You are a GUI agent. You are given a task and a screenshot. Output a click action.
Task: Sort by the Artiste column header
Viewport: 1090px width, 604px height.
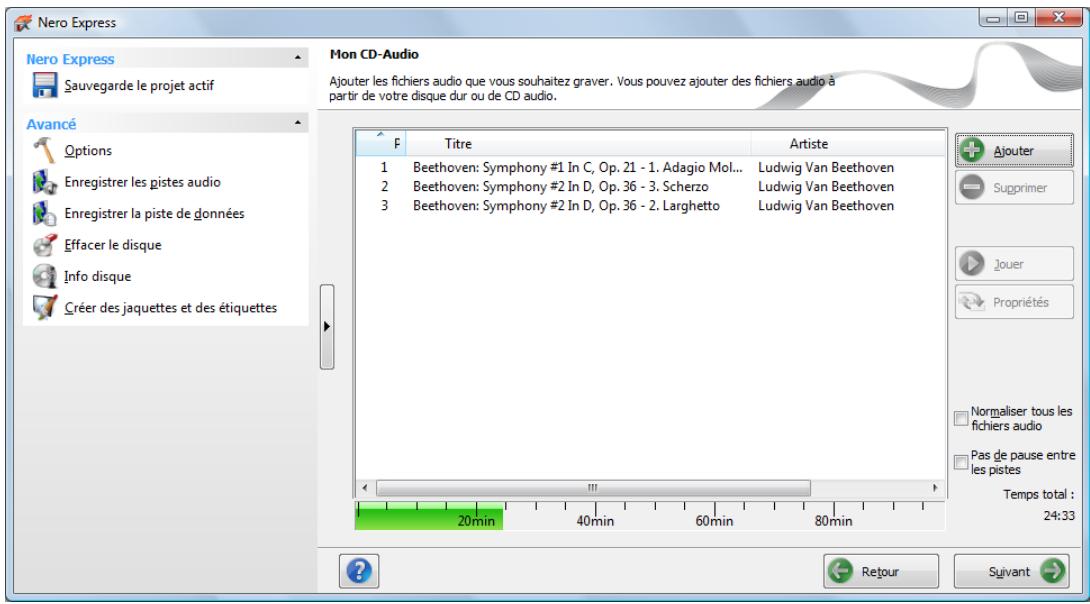click(x=848, y=144)
